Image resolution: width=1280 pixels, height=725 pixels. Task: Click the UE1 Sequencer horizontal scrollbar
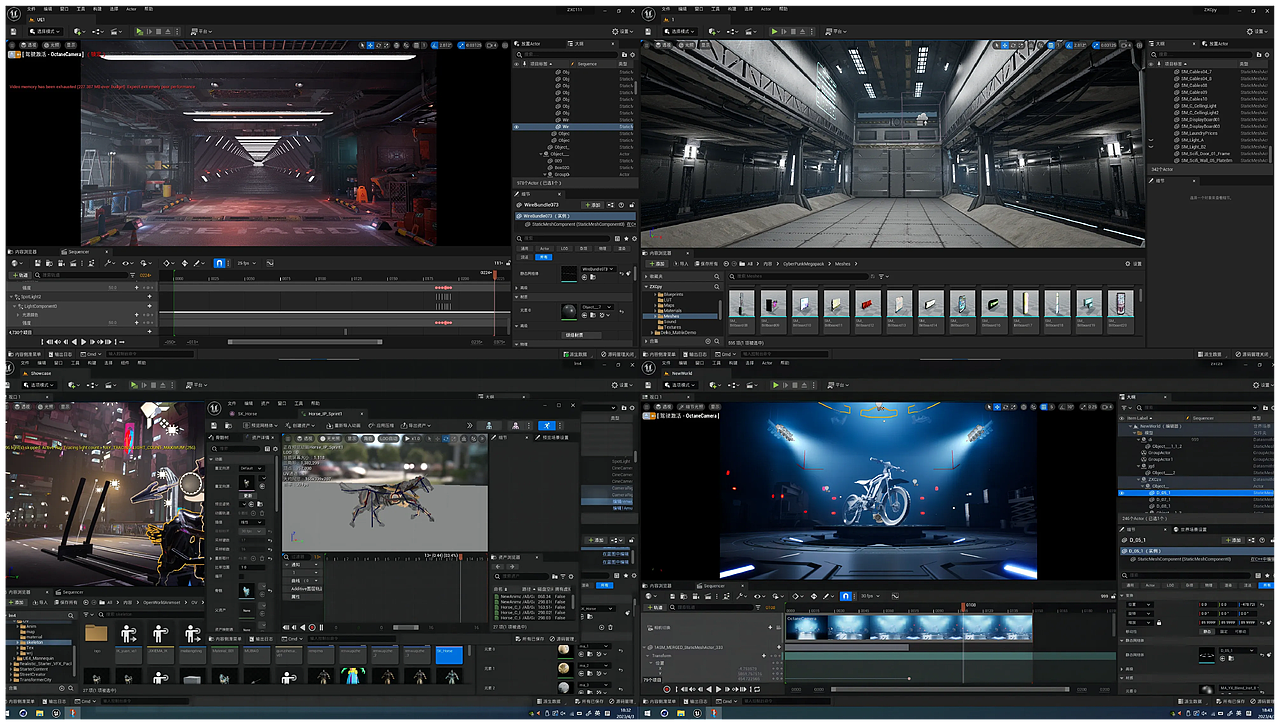point(306,342)
